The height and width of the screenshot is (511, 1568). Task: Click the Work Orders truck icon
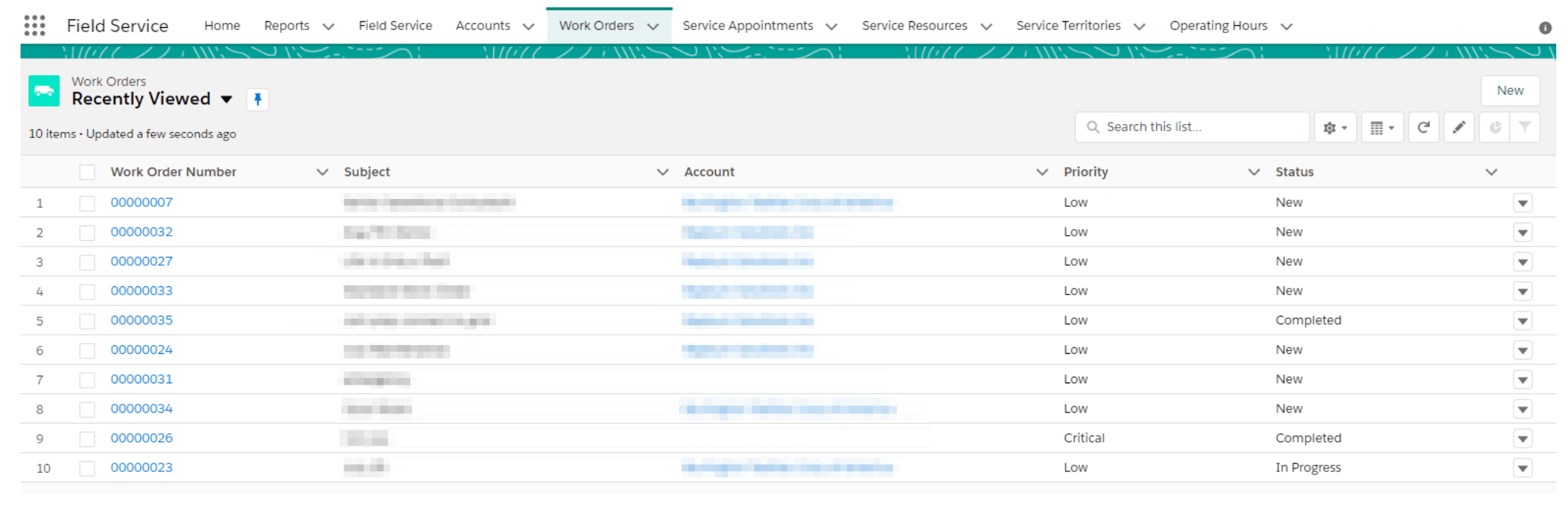(x=44, y=91)
